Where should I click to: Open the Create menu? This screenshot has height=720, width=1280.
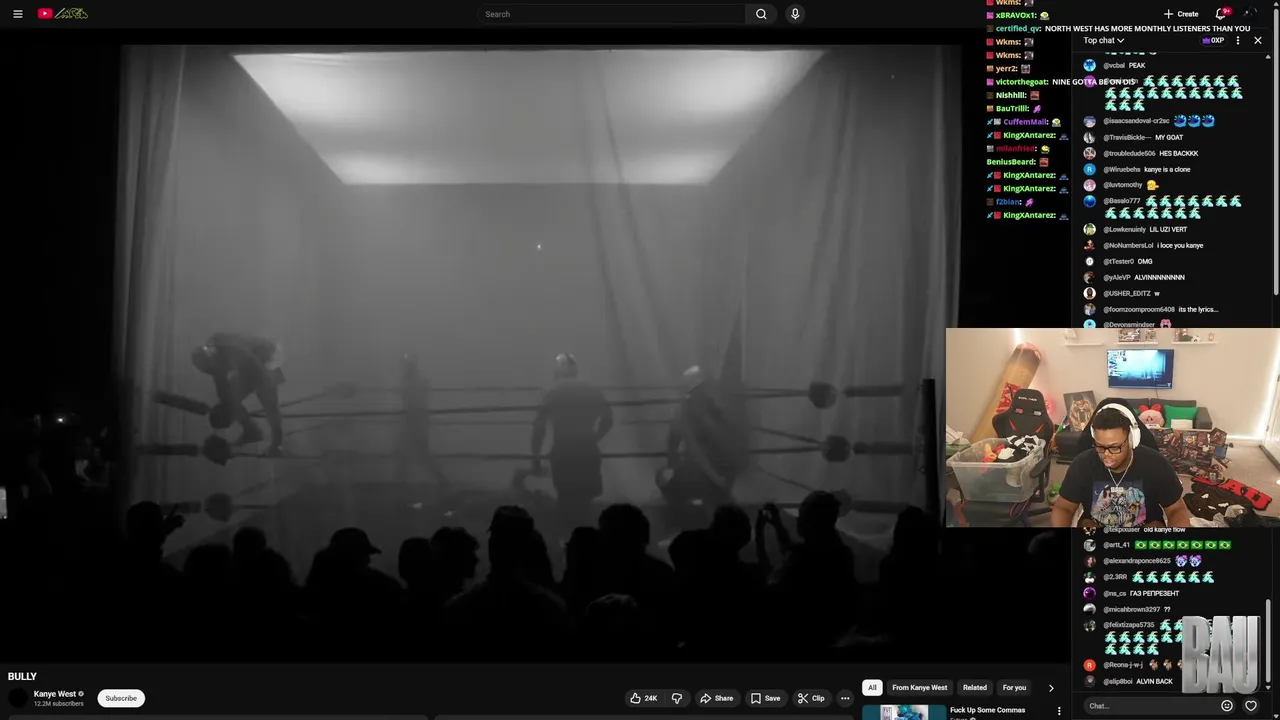point(1181,14)
